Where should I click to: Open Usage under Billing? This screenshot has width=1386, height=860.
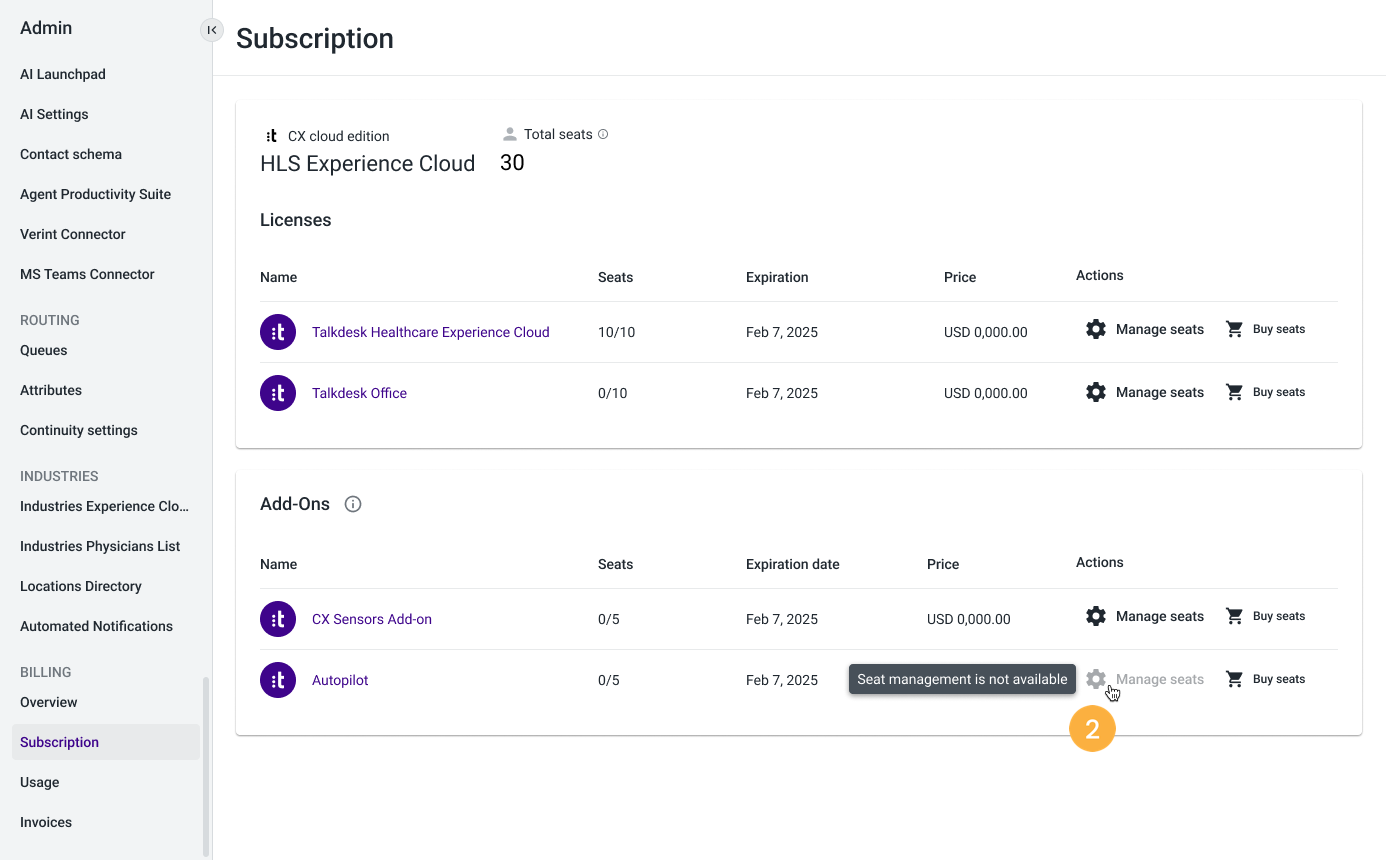pos(39,782)
